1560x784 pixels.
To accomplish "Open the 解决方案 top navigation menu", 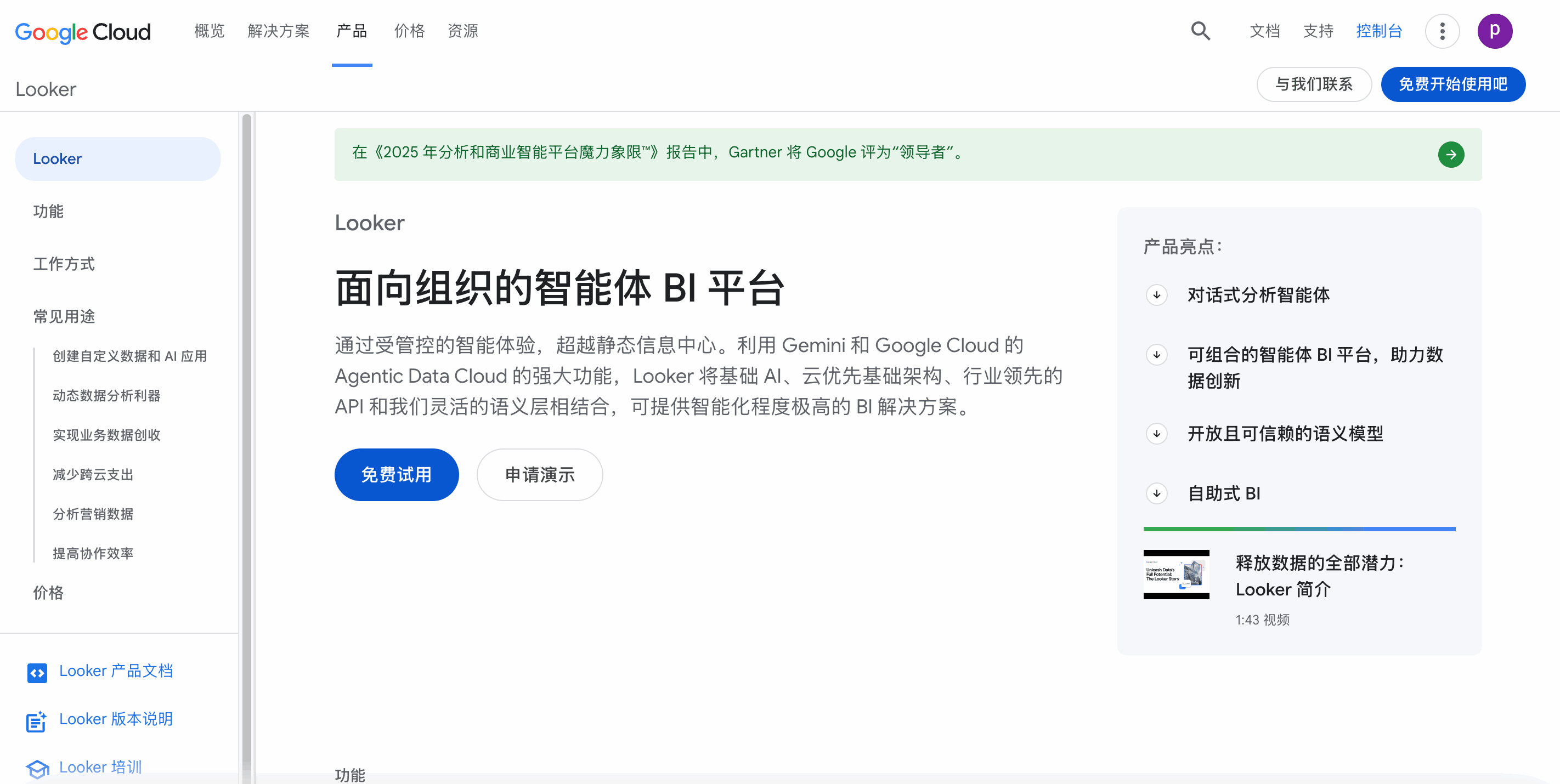I will [279, 31].
